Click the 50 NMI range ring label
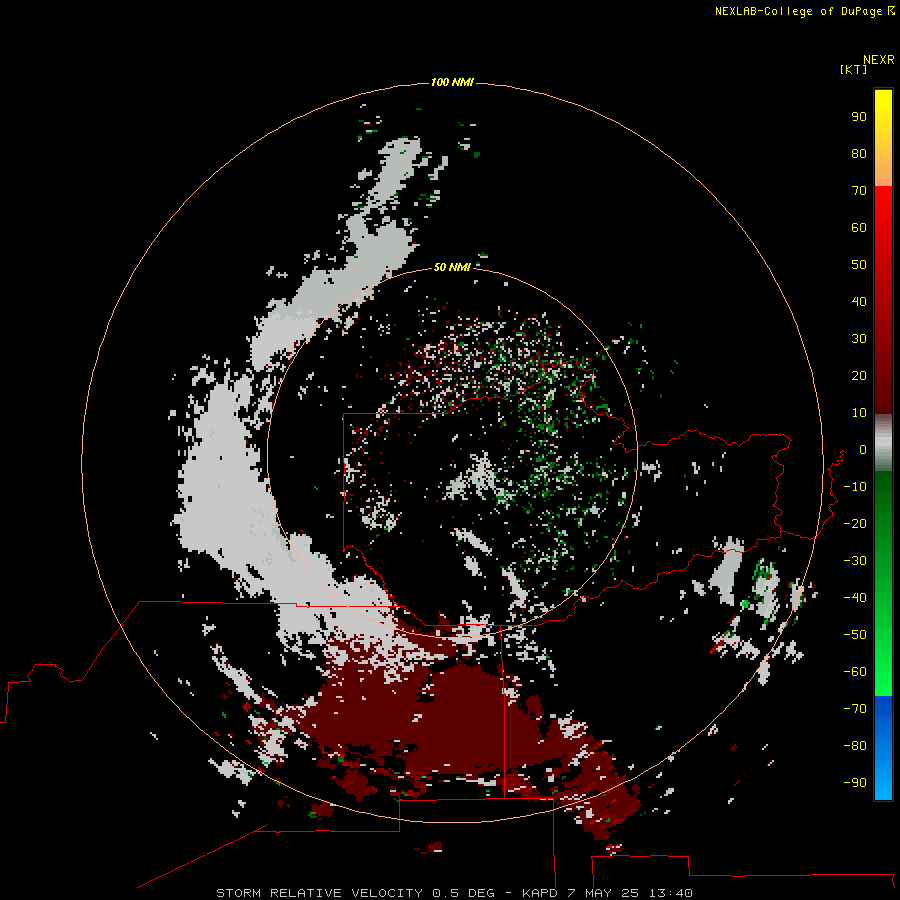900x900 pixels. click(x=452, y=267)
